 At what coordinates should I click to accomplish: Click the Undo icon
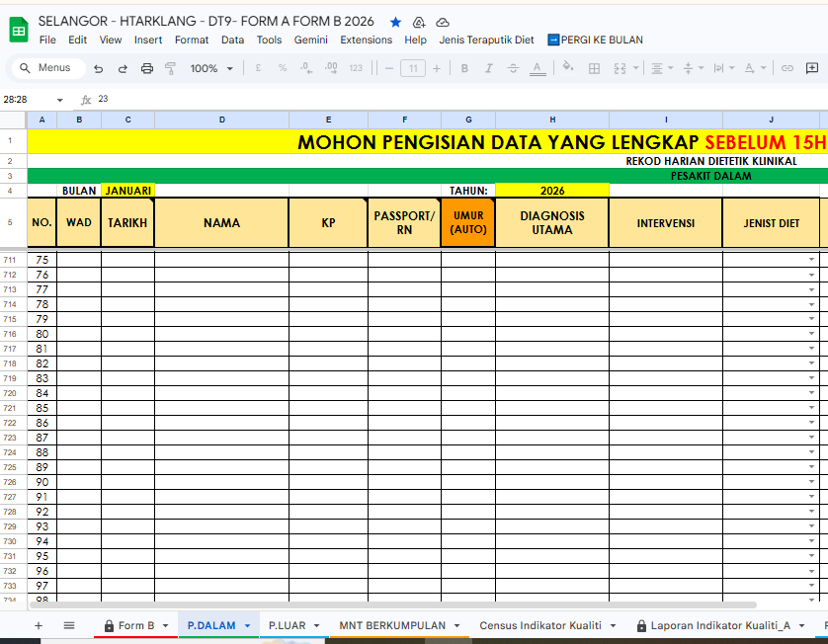click(x=99, y=68)
